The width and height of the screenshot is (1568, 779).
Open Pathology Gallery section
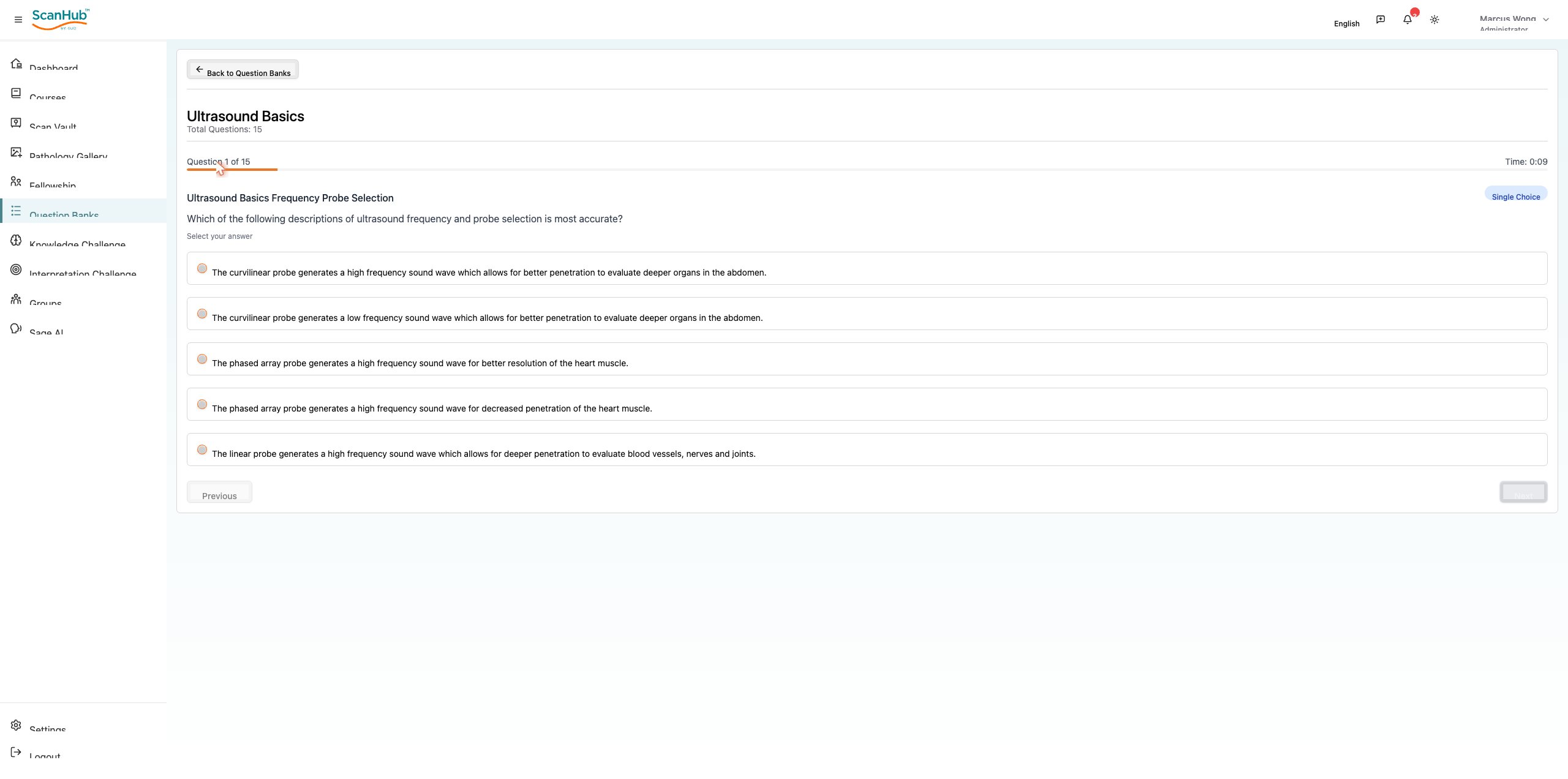pos(83,152)
